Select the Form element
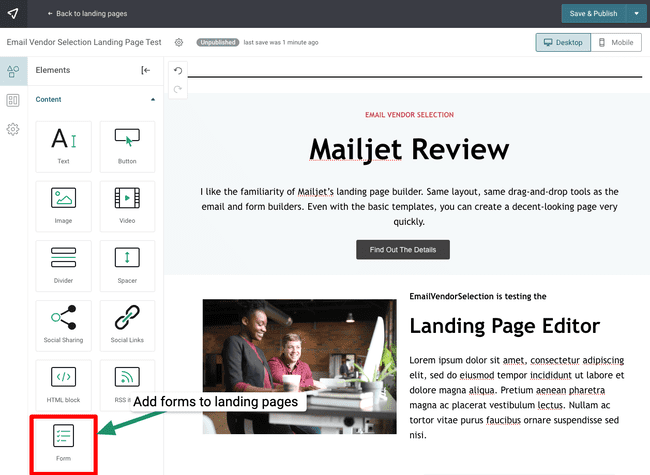Image resolution: width=650 pixels, height=475 pixels. pos(63,444)
